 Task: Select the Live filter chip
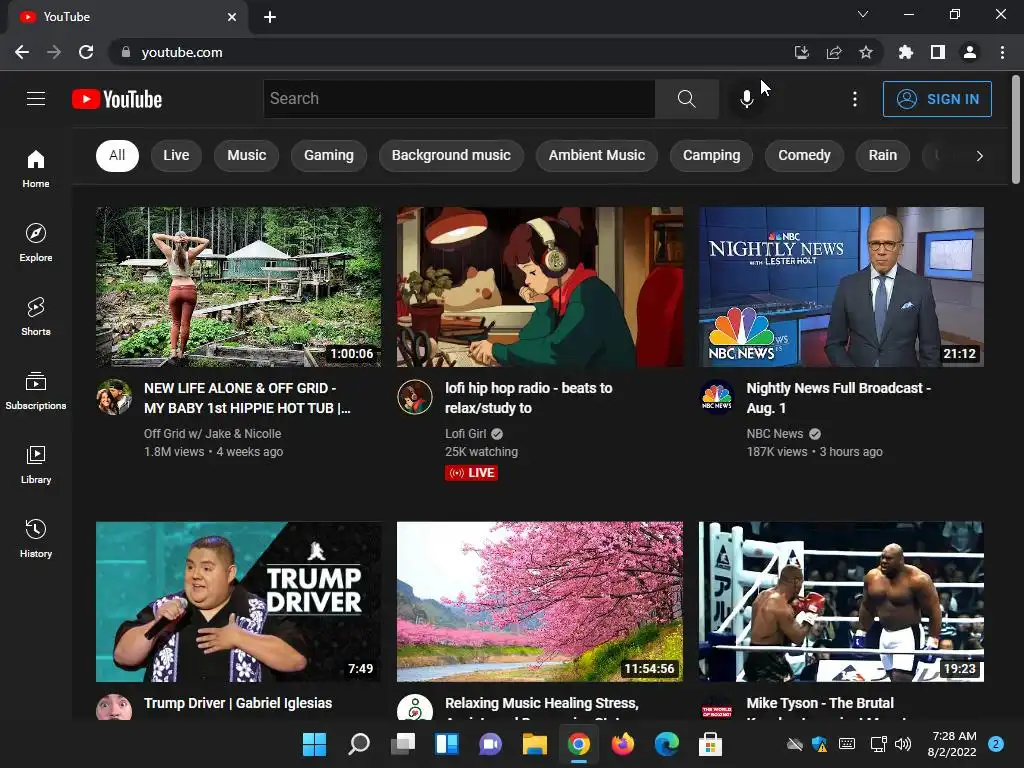176,155
